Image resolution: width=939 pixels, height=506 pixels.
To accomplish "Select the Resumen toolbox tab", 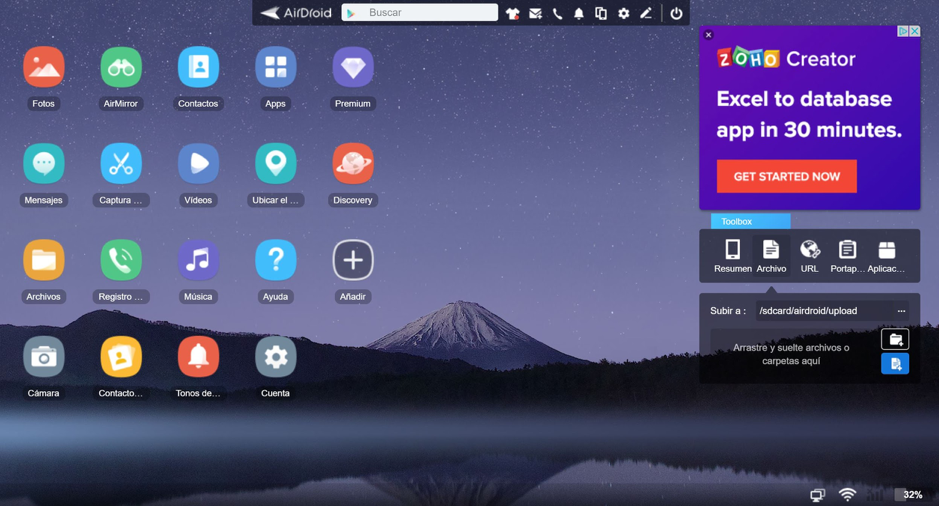I will click(x=732, y=256).
